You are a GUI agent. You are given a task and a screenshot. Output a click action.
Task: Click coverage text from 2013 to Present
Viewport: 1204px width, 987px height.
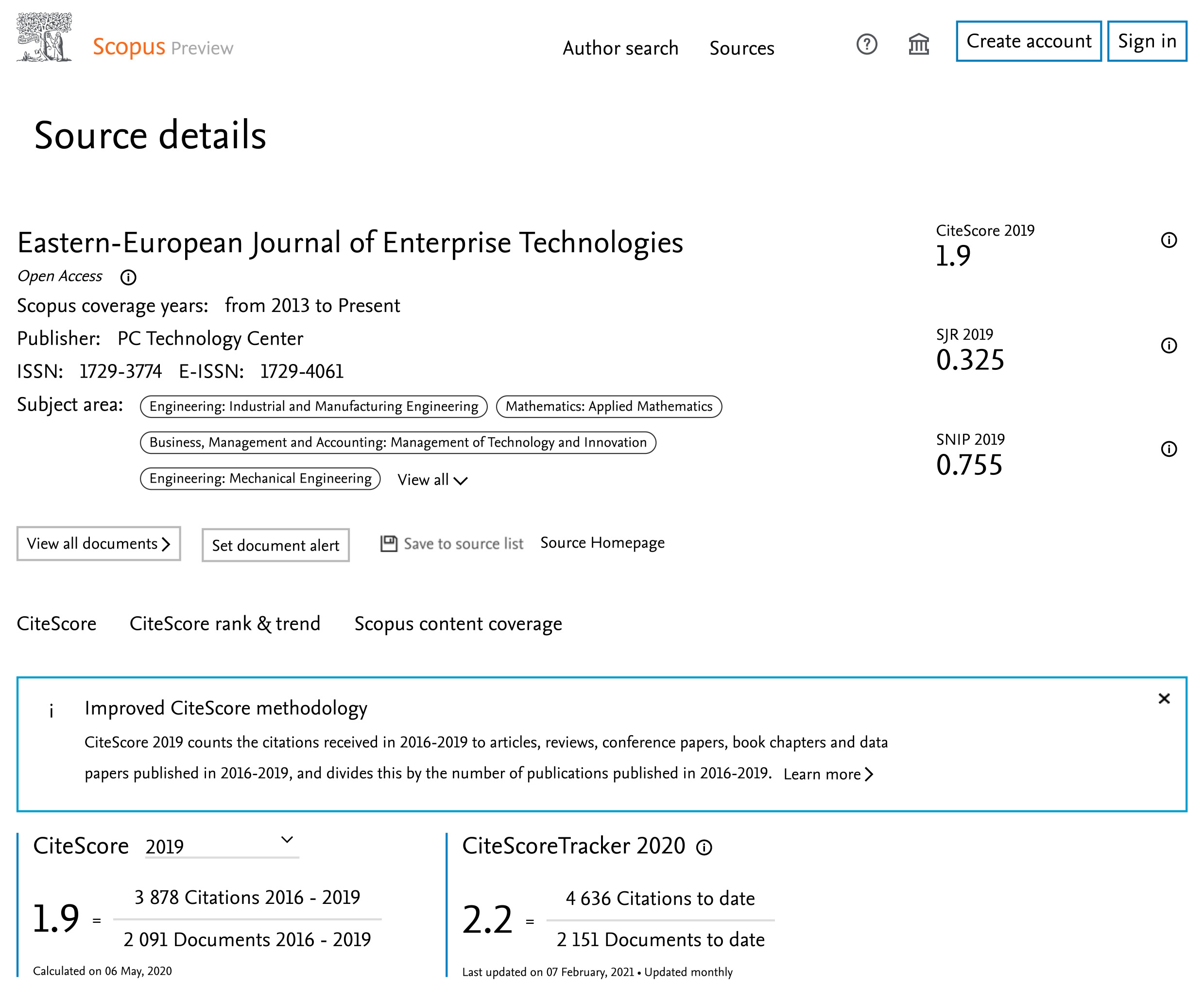pos(312,306)
